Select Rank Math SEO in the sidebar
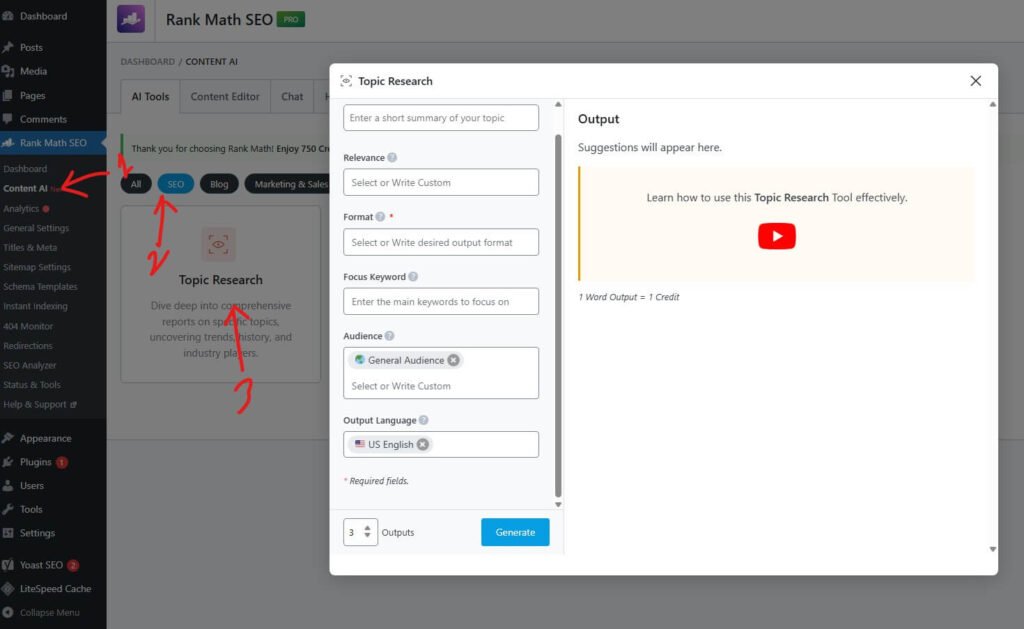1024x629 pixels. point(53,142)
